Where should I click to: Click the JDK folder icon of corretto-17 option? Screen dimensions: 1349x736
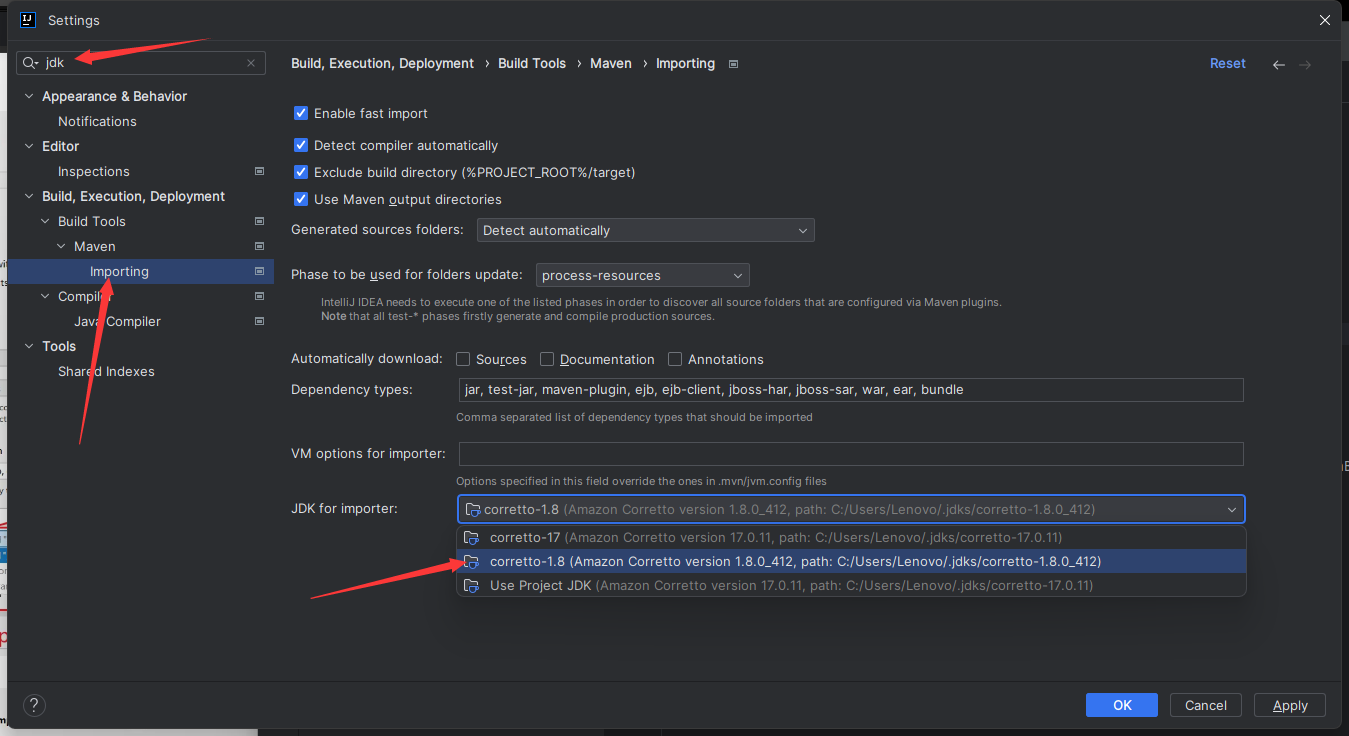click(472, 537)
